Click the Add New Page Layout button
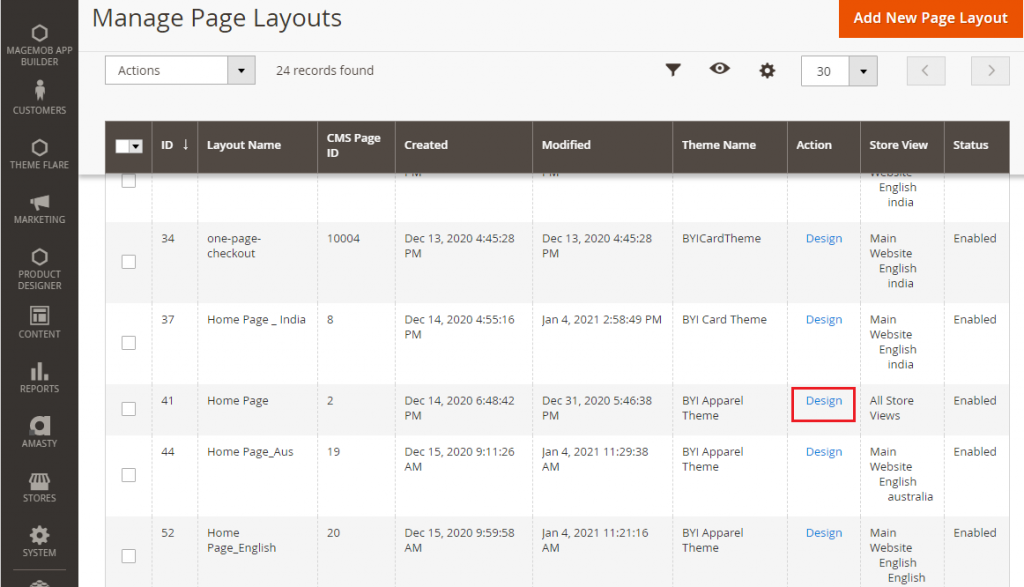This screenshot has width=1024, height=587. pyautogui.click(x=929, y=18)
